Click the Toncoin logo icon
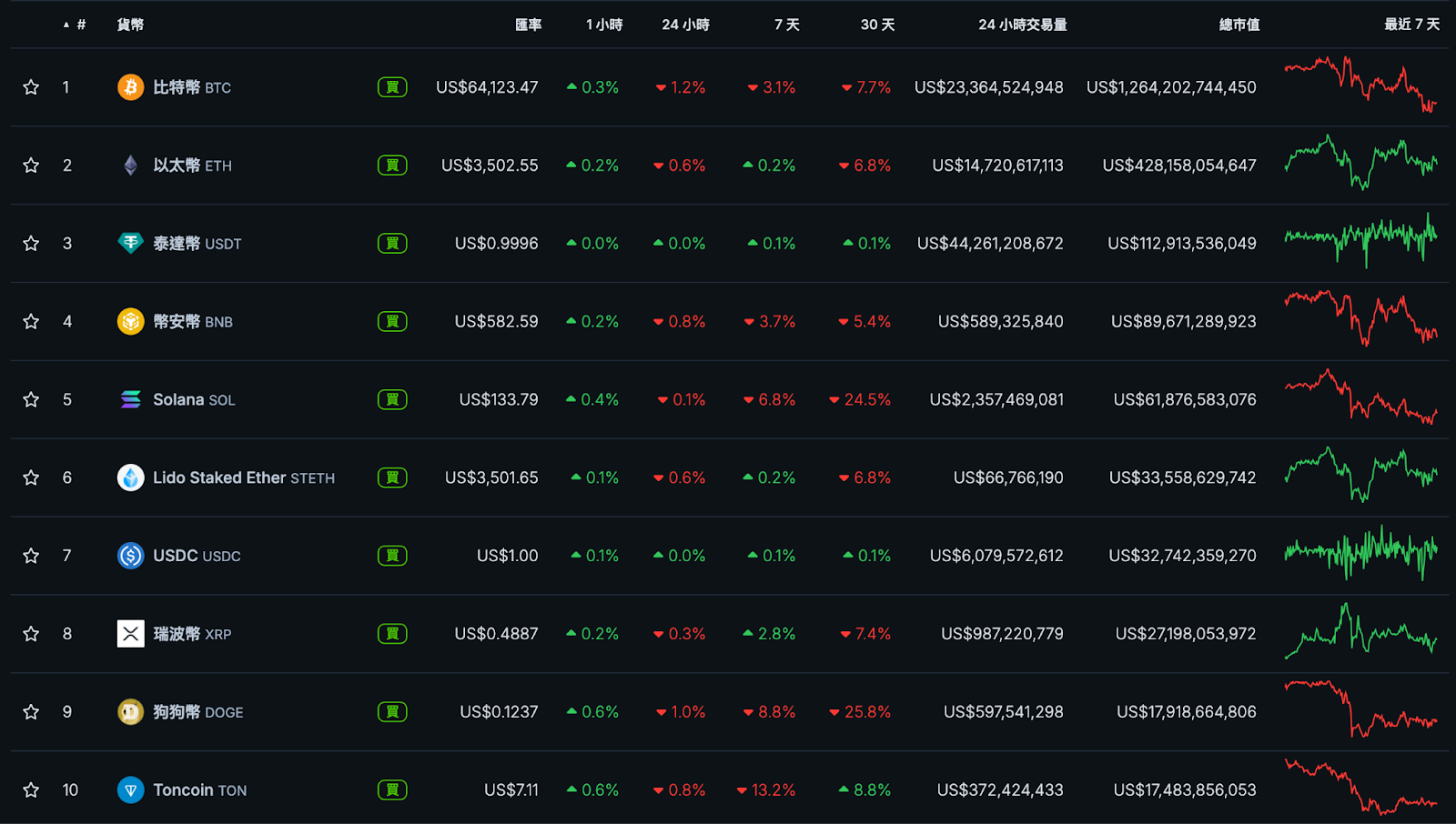1456x824 pixels. 131,790
